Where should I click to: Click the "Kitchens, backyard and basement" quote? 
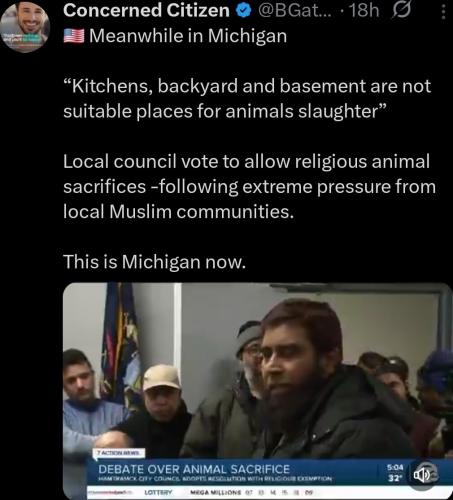click(247, 99)
